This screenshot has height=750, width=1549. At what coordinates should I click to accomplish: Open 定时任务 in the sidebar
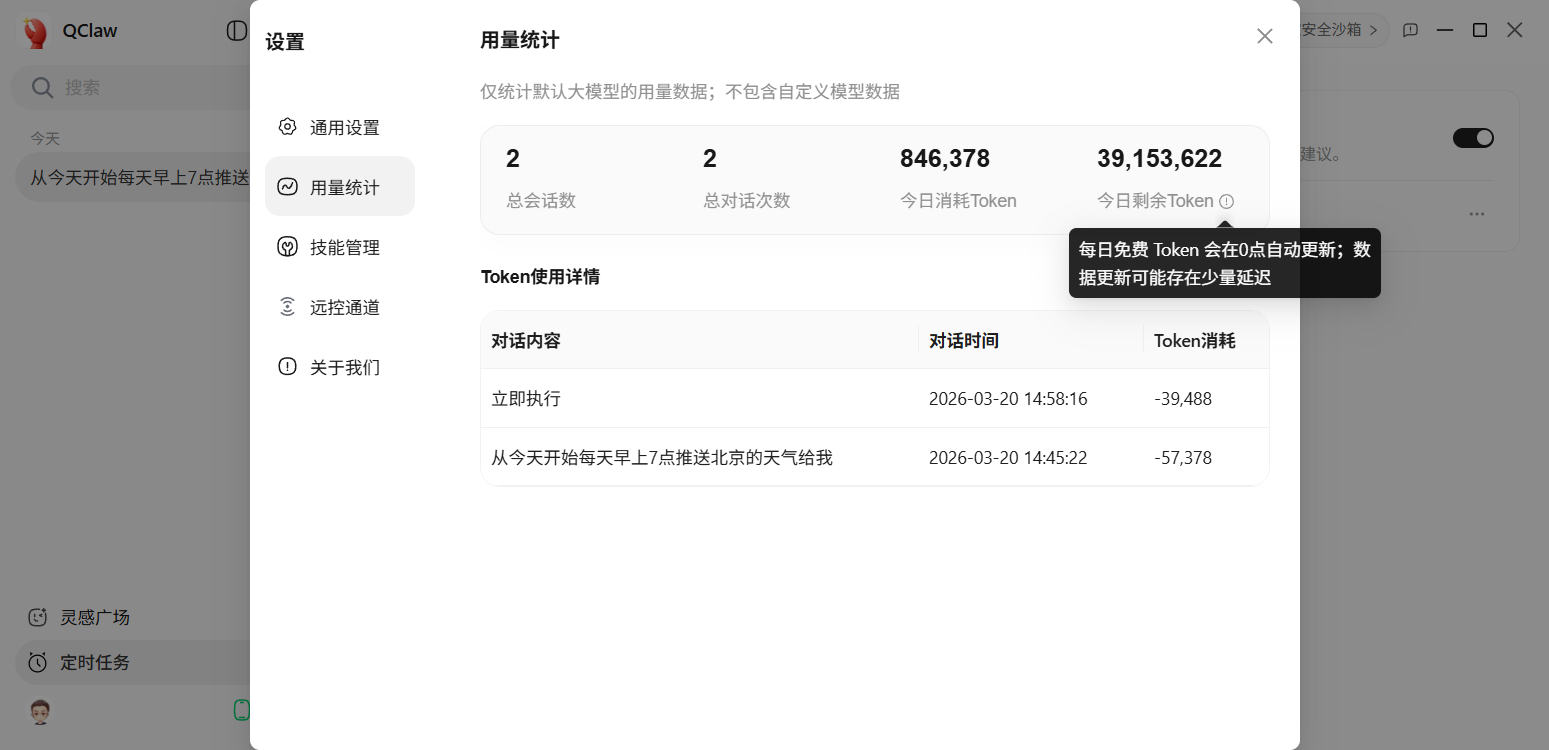pos(132,662)
